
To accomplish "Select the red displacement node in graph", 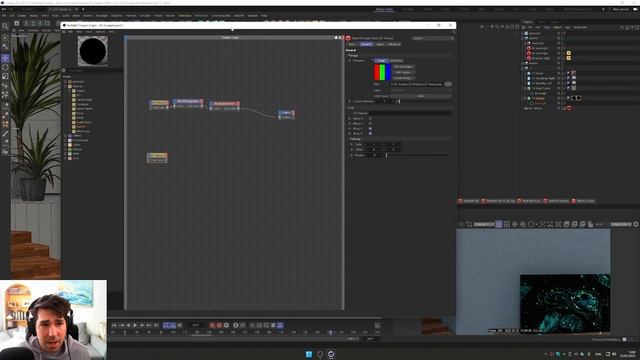I will 224,106.
